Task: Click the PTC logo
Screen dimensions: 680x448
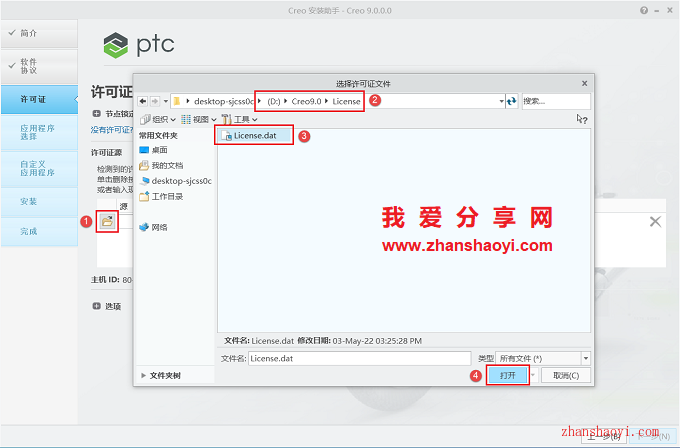Action: pyautogui.click(x=139, y=45)
